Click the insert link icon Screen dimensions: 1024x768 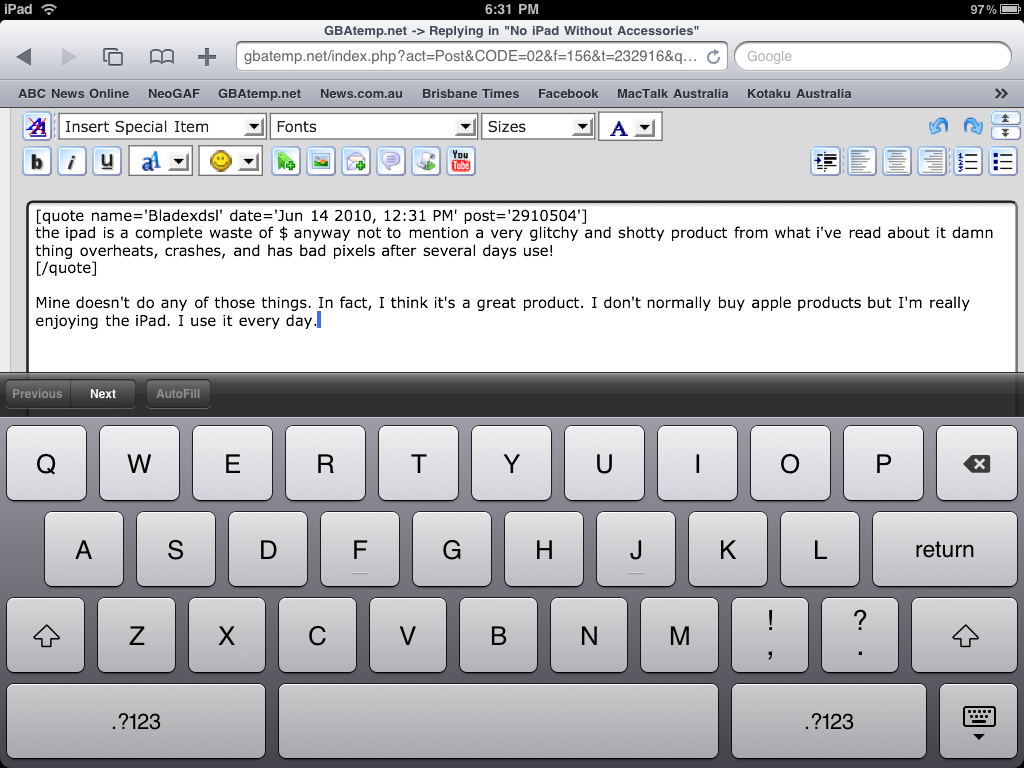pos(285,161)
